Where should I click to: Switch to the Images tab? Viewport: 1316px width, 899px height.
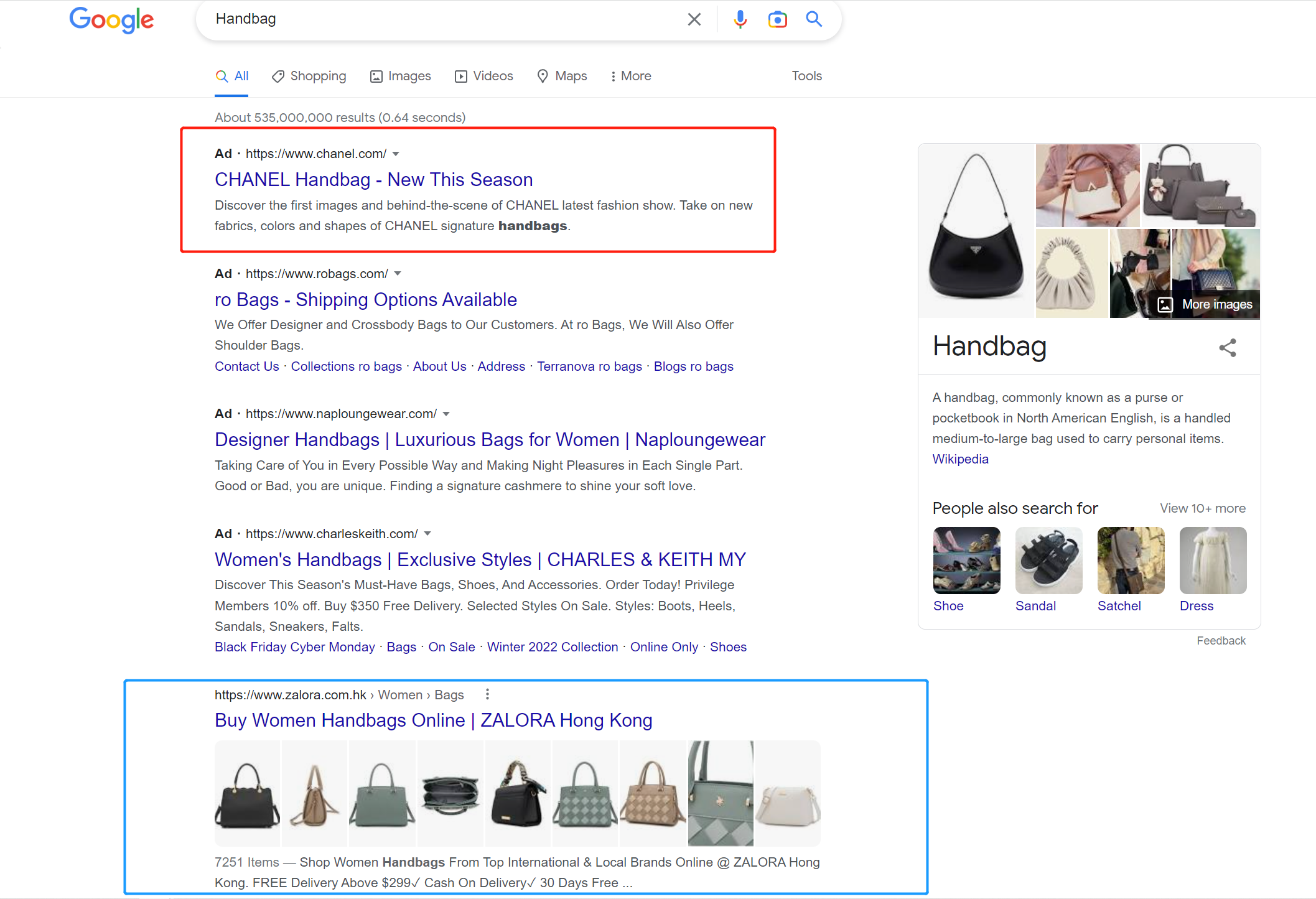[x=401, y=76]
